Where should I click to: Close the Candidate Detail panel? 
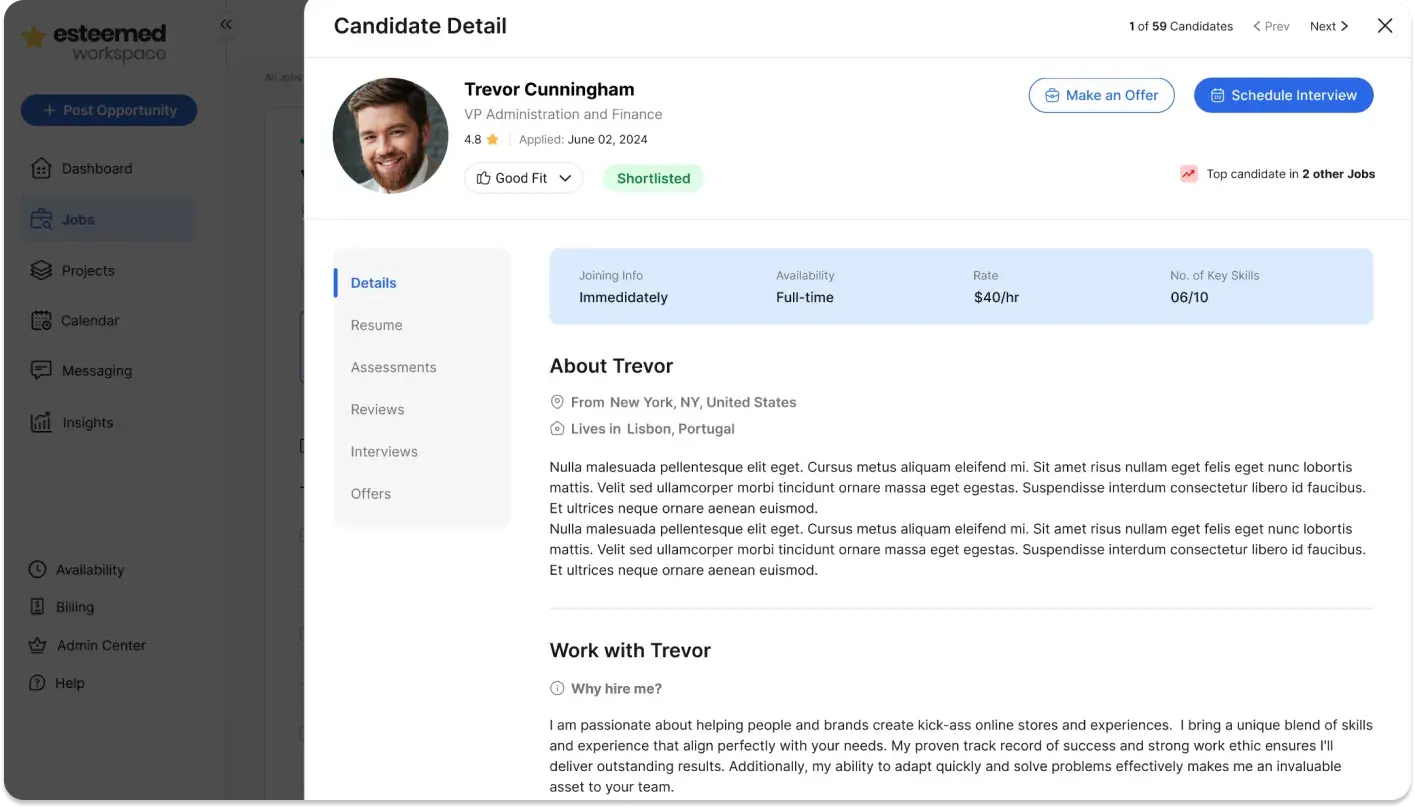pyautogui.click(x=1385, y=26)
